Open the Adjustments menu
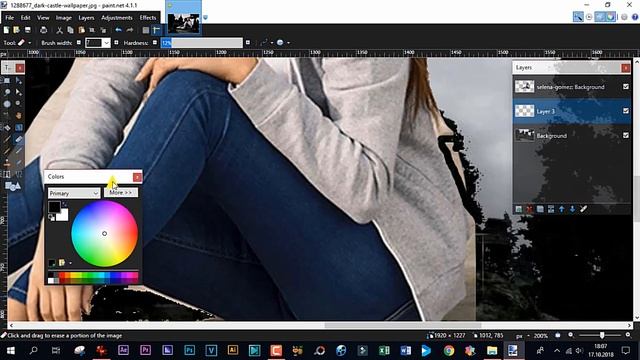The width and height of the screenshot is (640, 360). tap(117, 18)
